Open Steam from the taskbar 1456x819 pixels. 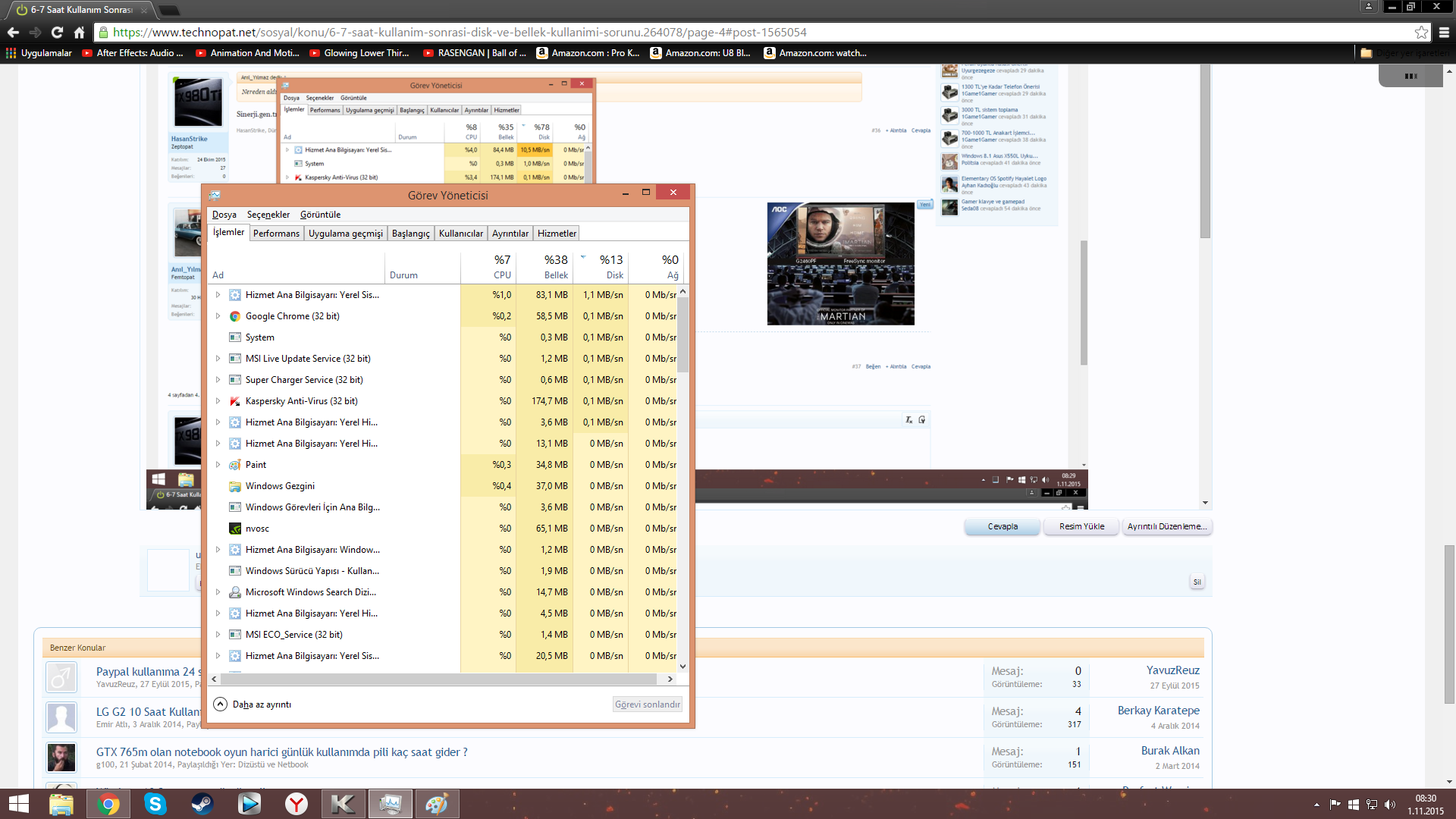[202, 804]
